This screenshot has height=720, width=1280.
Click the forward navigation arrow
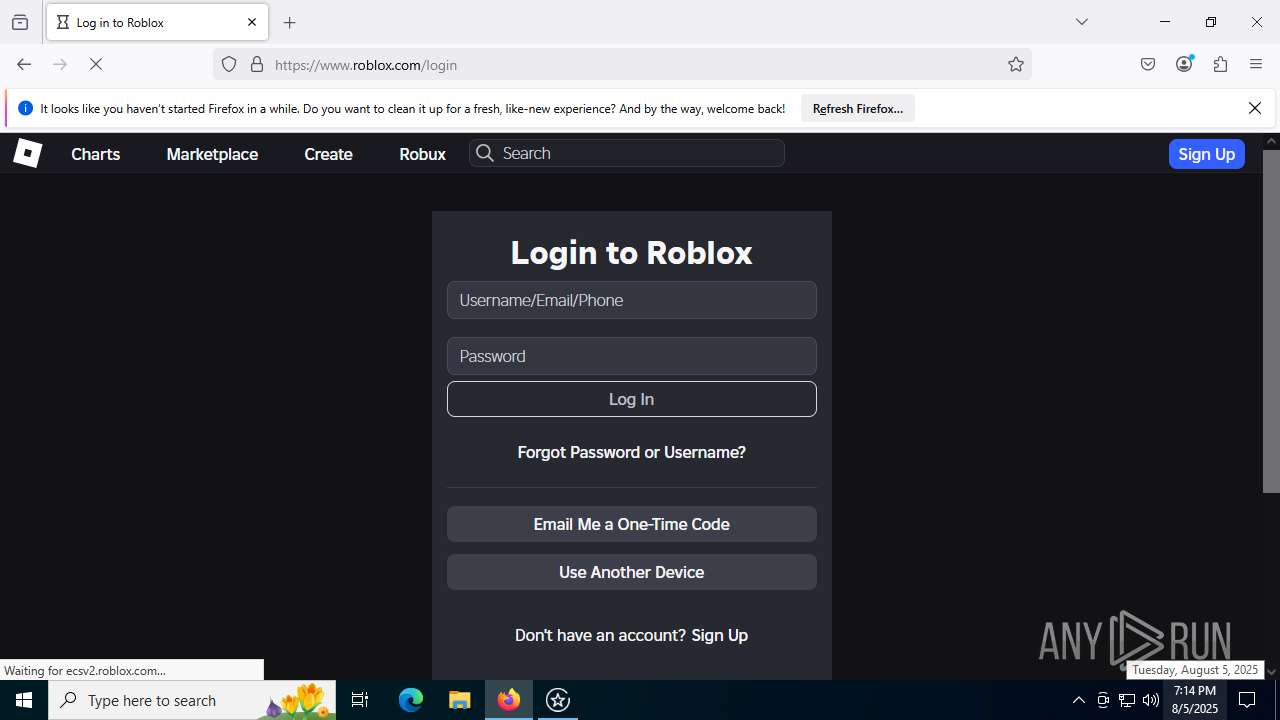[x=60, y=64]
